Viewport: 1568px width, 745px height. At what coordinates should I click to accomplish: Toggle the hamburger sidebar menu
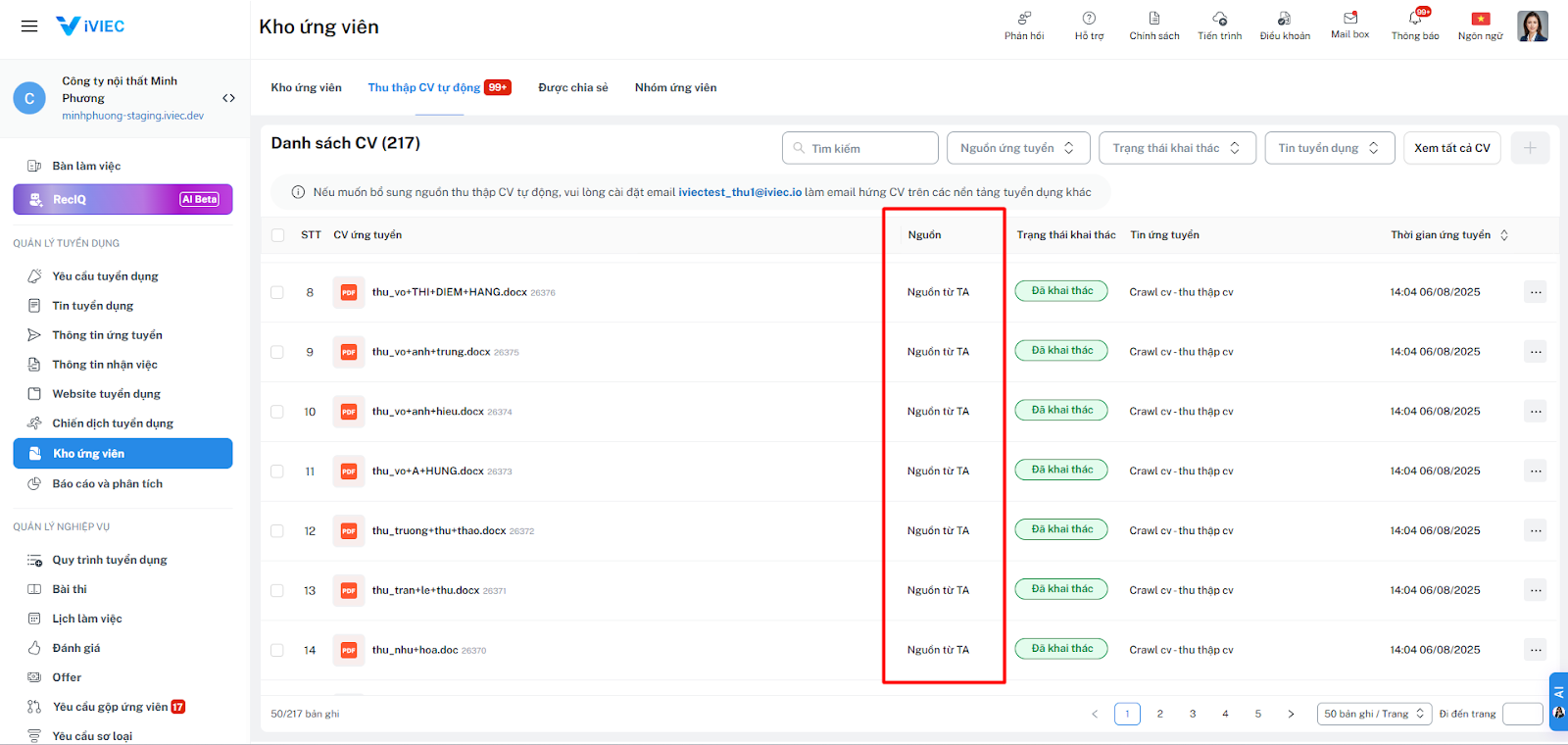[29, 26]
